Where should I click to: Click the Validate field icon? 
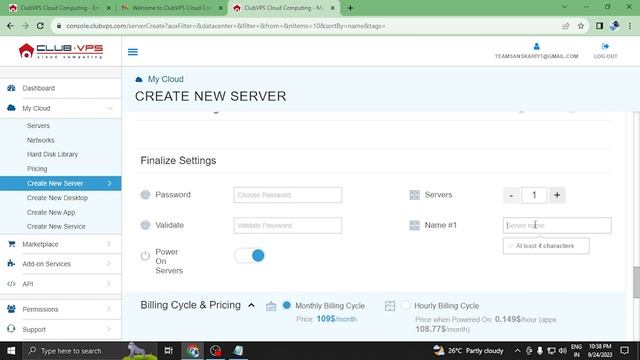click(145, 225)
